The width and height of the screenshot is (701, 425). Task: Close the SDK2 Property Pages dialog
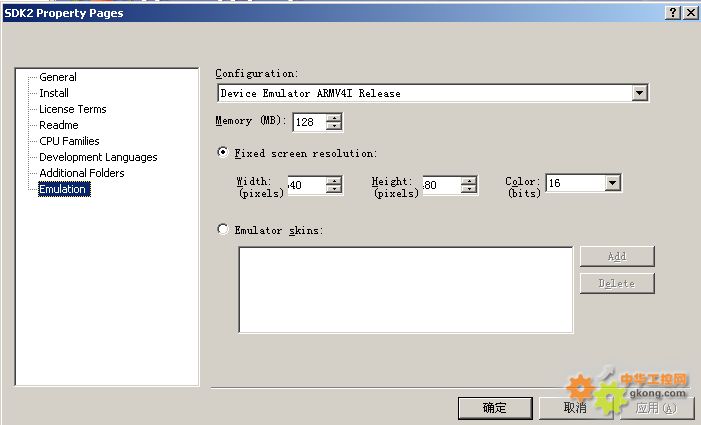point(691,13)
